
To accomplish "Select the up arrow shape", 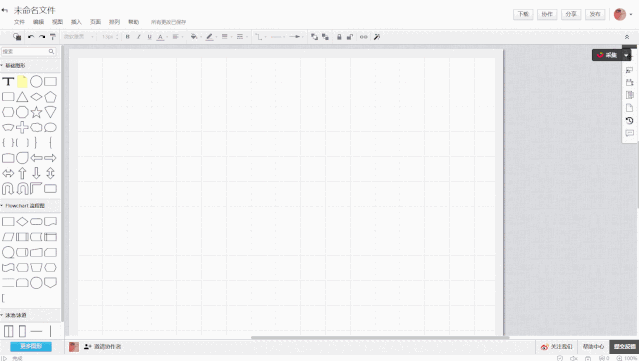I will pyautogui.click(x=22, y=173).
